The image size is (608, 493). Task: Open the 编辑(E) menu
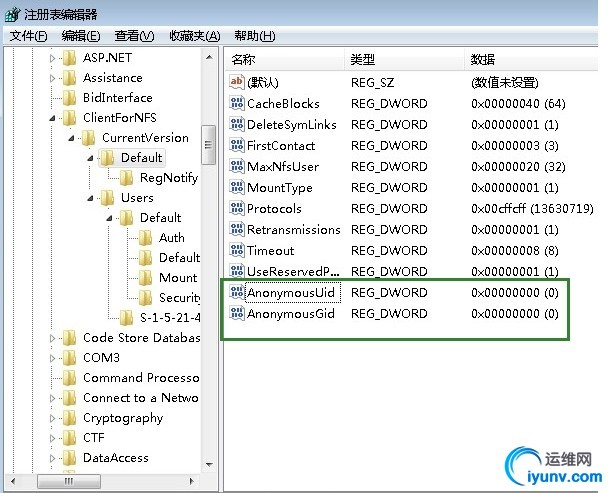pos(81,36)
